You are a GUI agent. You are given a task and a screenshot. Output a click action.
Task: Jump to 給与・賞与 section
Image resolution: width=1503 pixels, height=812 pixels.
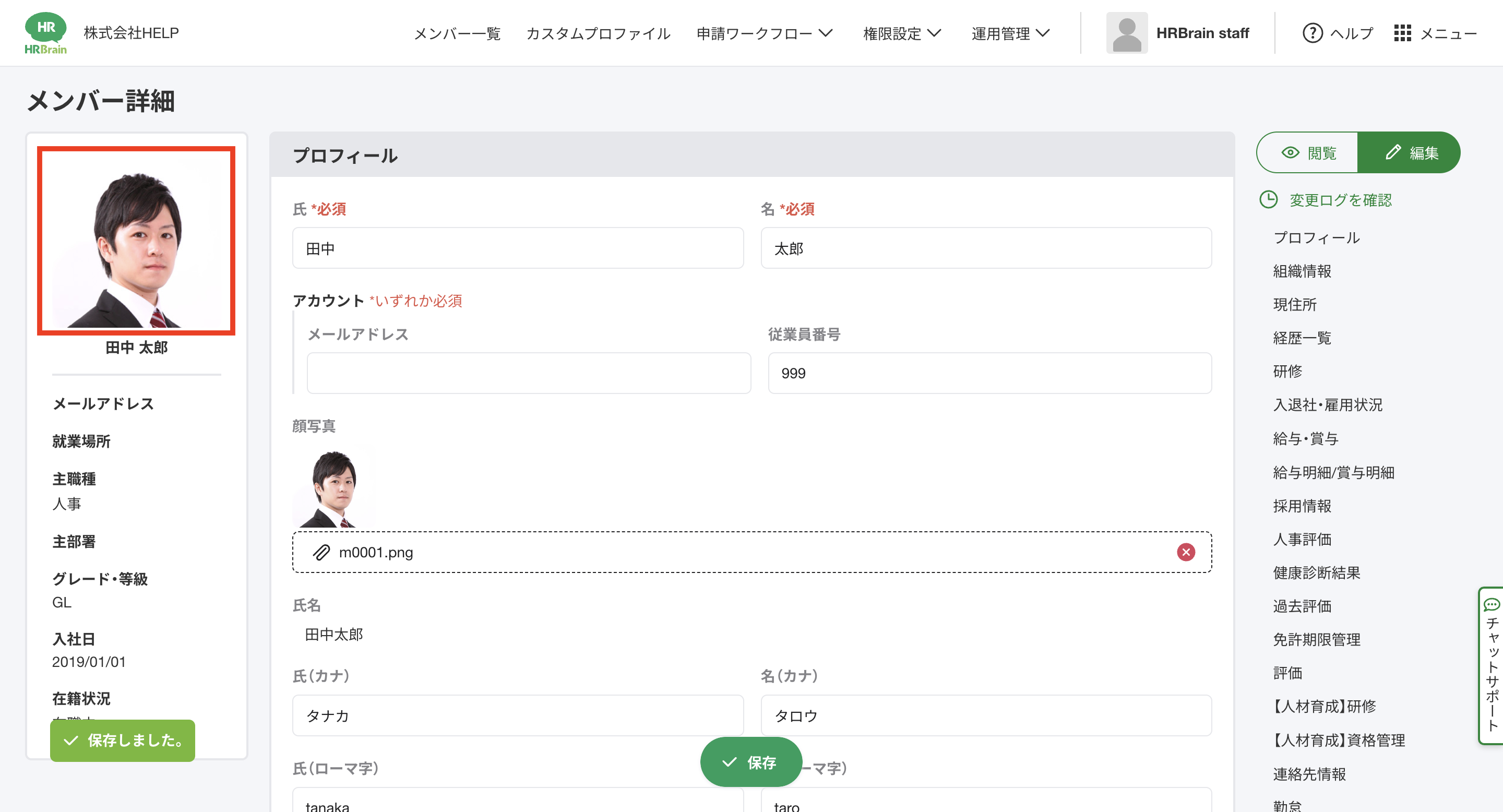tap(1305, 439)
